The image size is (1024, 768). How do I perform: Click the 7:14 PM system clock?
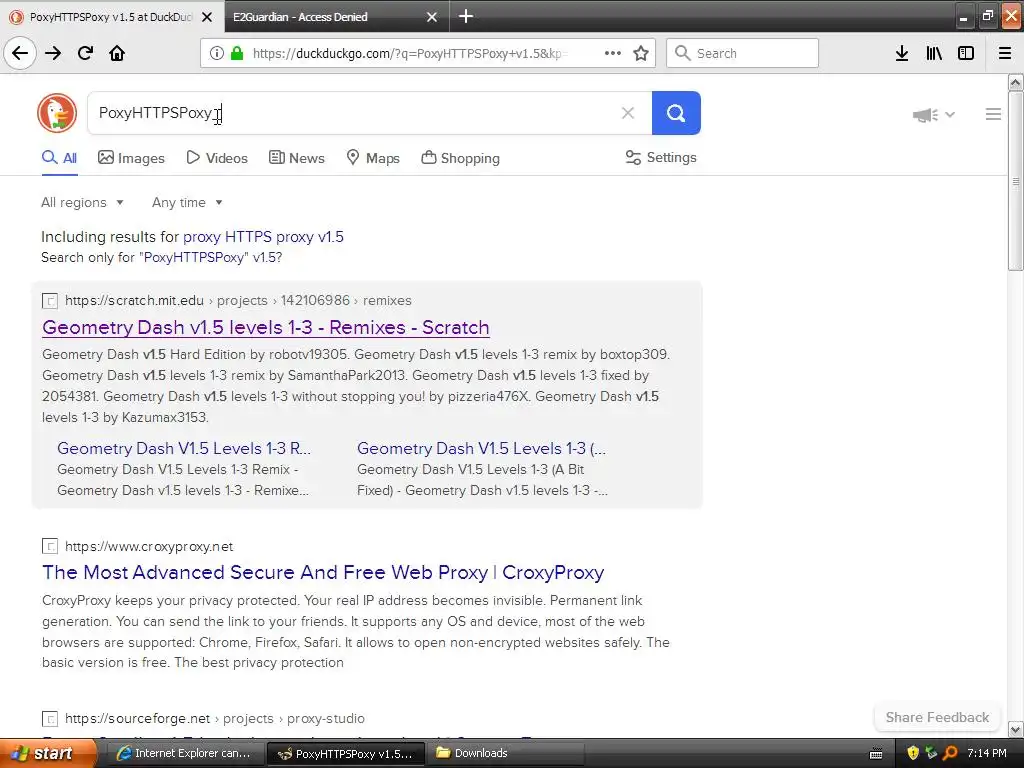pyautogui.click(x=987, y=753)
